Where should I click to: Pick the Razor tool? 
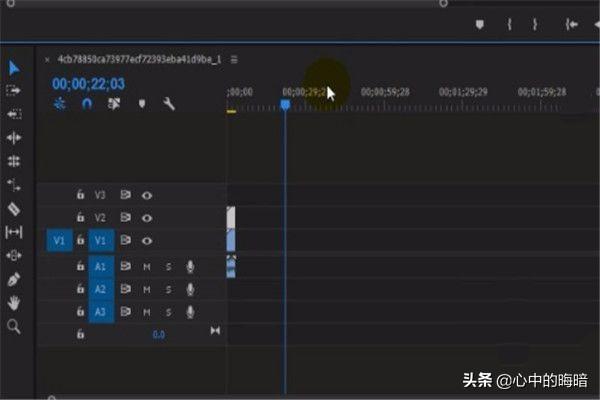(14, 208)
